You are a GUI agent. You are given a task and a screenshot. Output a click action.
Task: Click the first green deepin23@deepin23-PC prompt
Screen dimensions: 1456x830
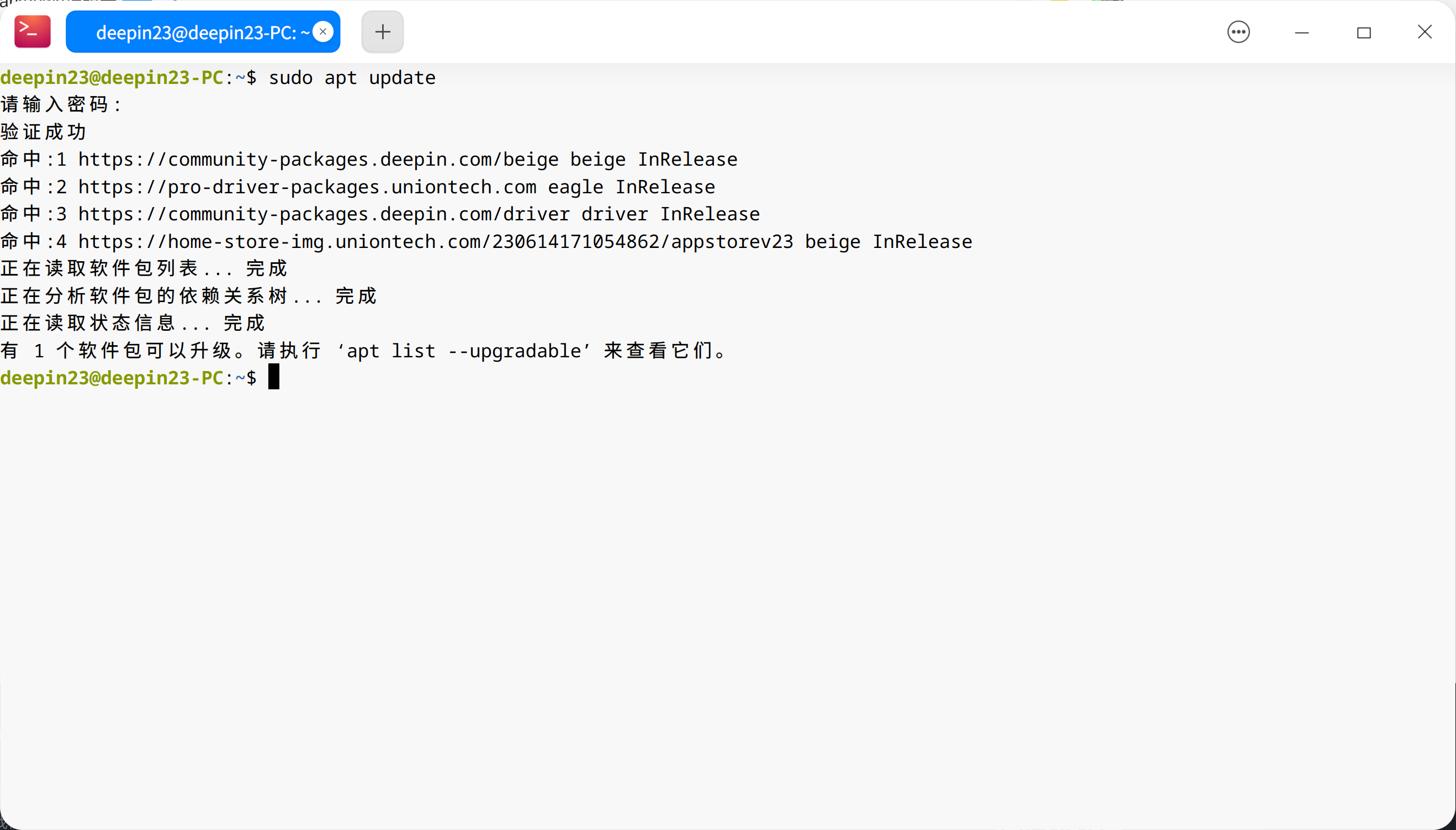click(x=112, y=77)
